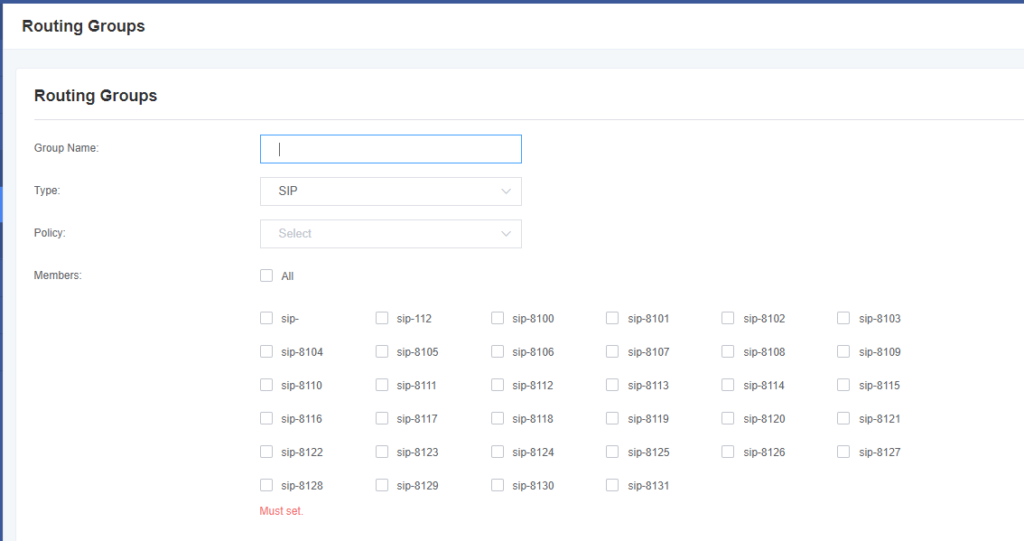Check the All members checkbox
1024x541 pixels.
[x=266, y=276]
